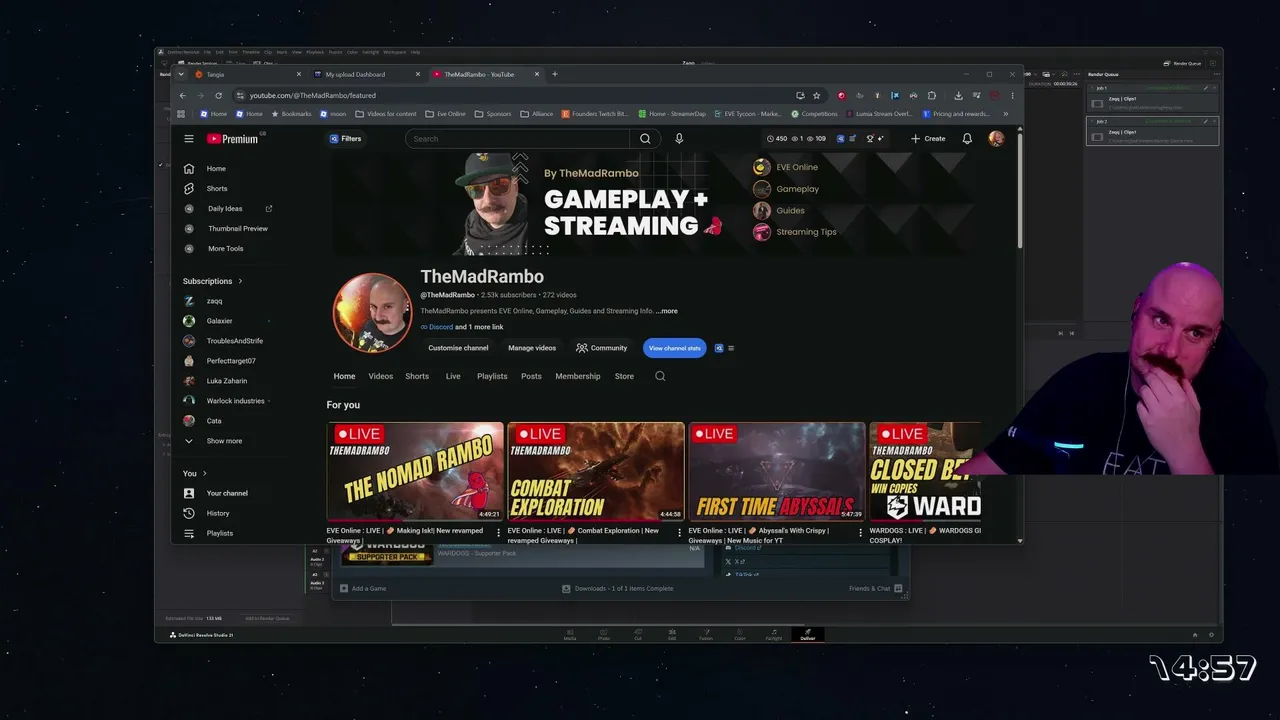Open Chrome's three-dot menu
This screenshot has height=720, width=1280.
pyautogui.click(x=1012, y=95)
